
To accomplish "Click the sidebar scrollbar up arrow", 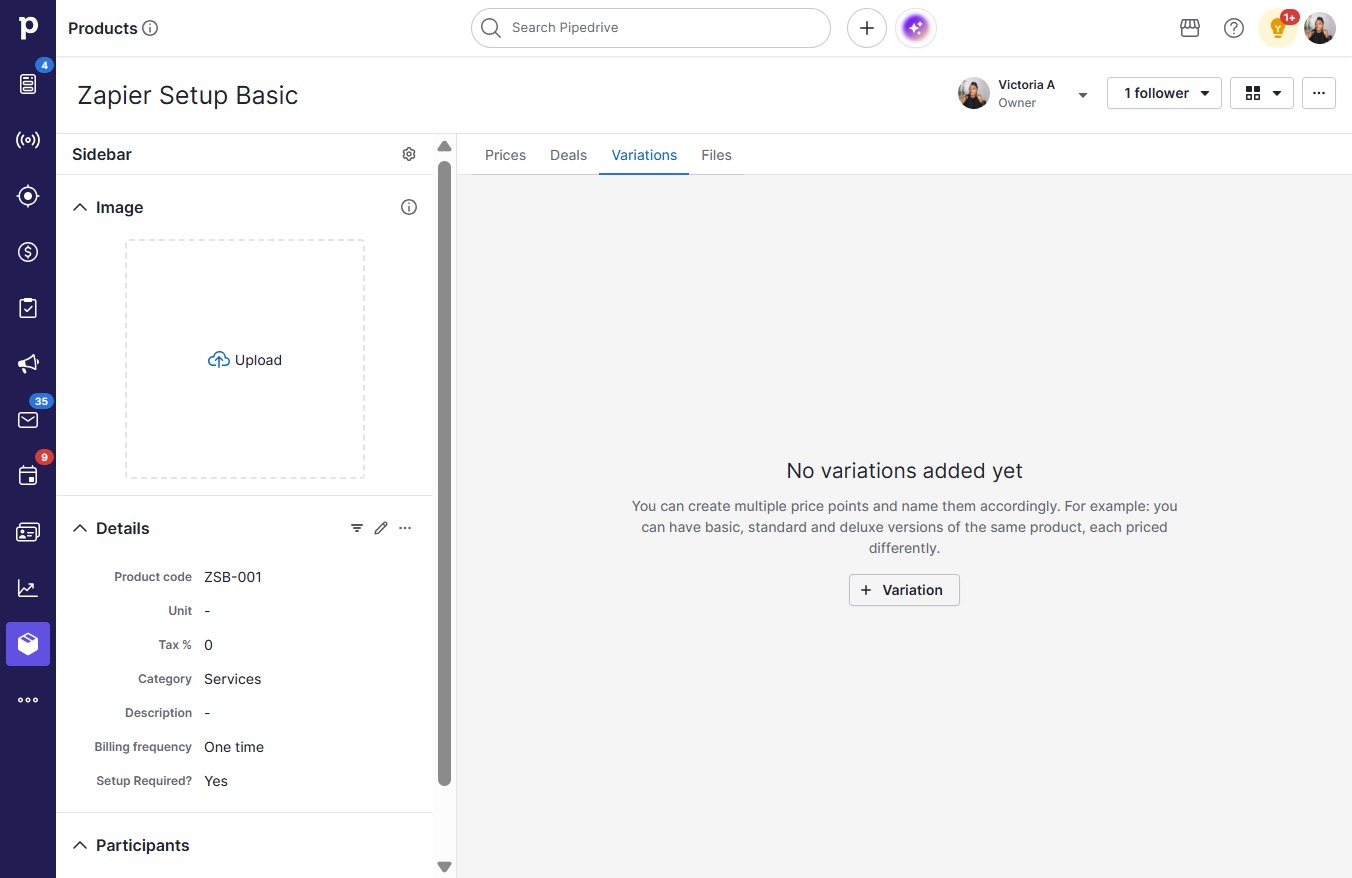I will pos(445,147).
